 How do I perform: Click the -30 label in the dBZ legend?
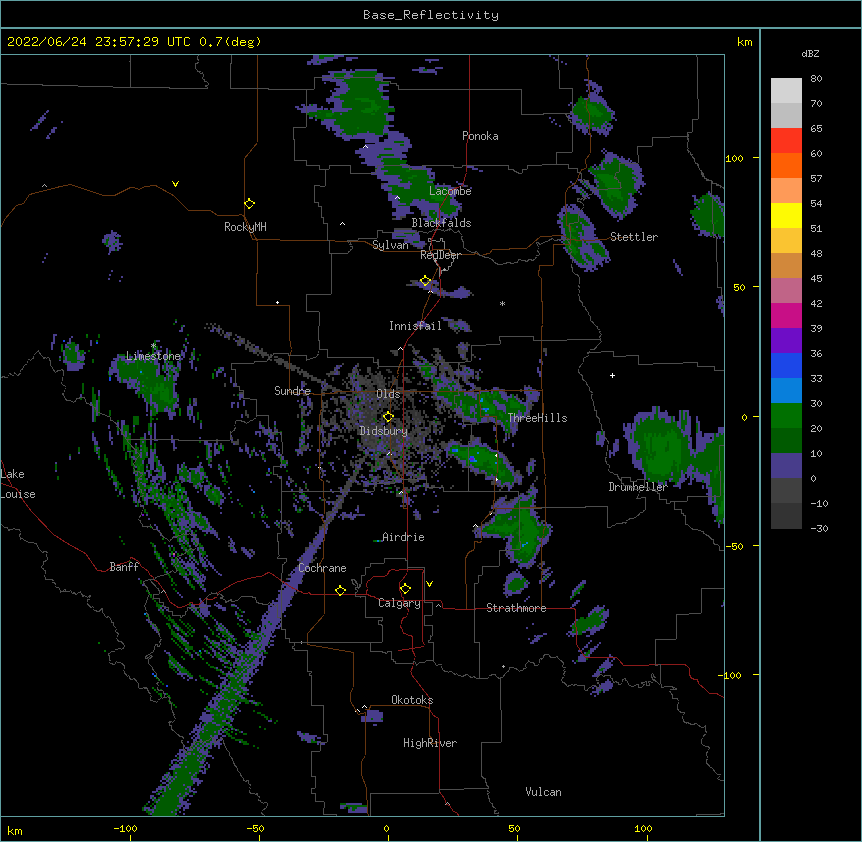point(819,528)
